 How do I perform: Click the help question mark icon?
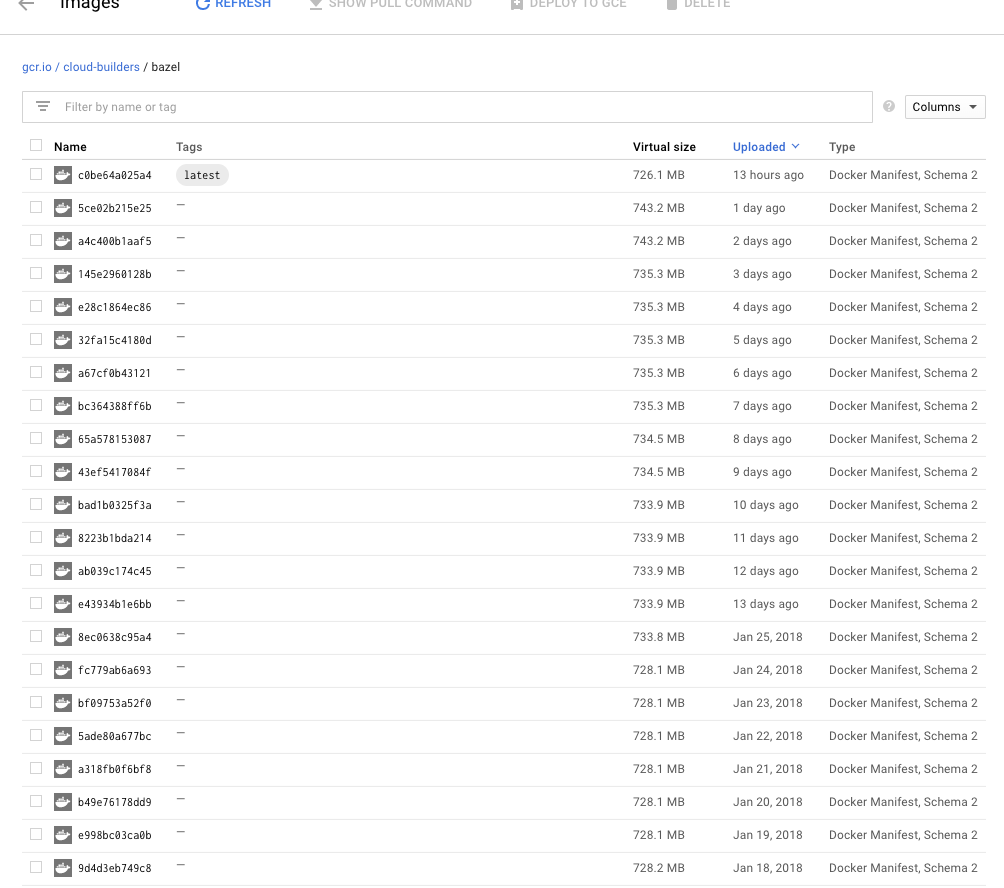coord(889,106)
